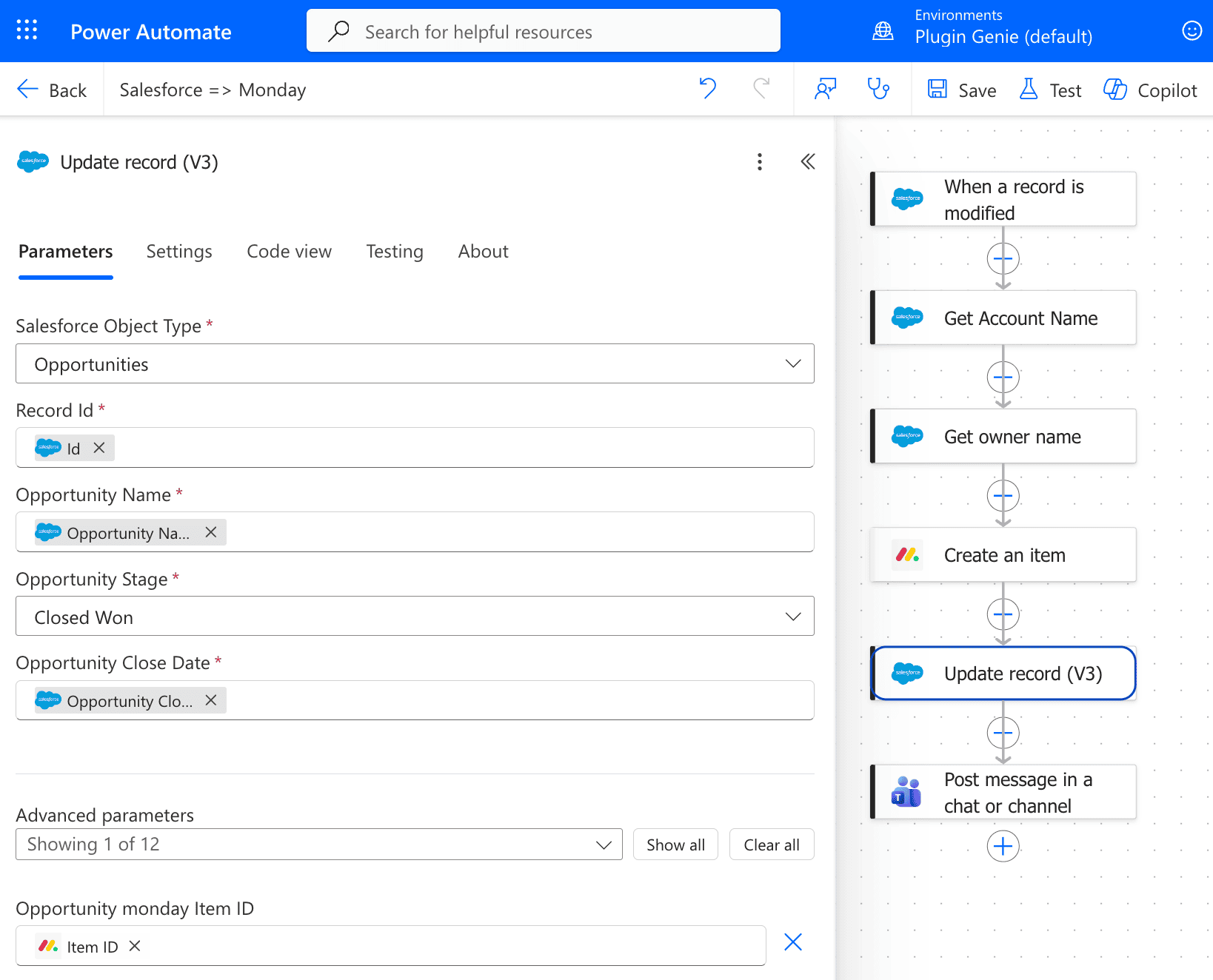
Task: Click the Plugin Genie (default) environment
Action: point(1003,37)
